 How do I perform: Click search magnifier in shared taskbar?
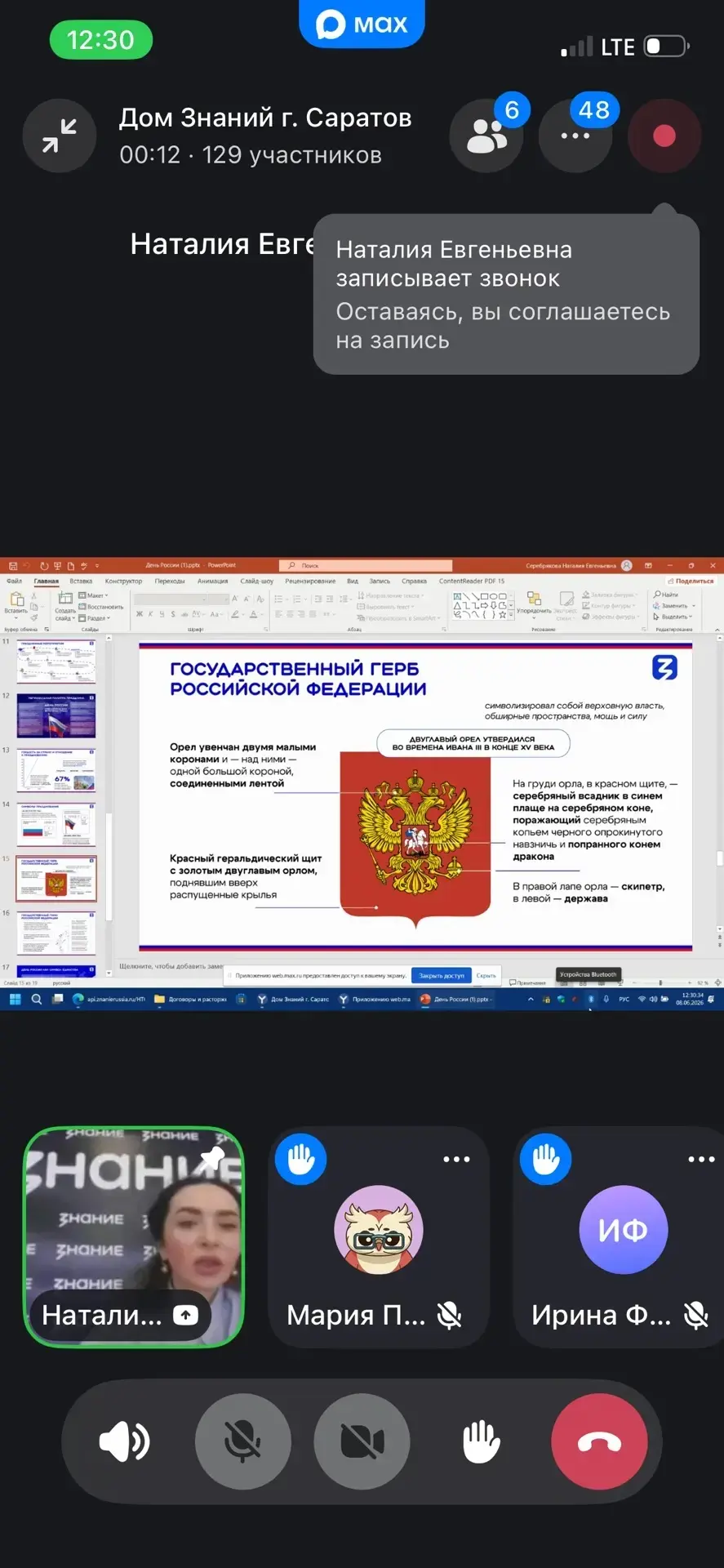coord(37,999)
